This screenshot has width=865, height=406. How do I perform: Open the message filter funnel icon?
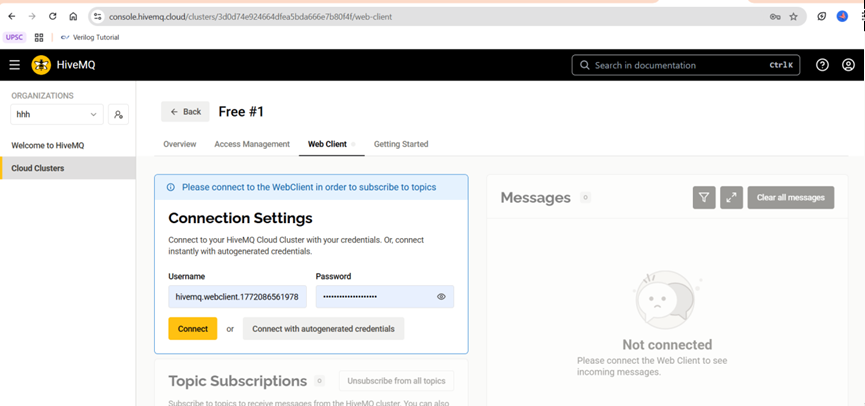point(704,198)
